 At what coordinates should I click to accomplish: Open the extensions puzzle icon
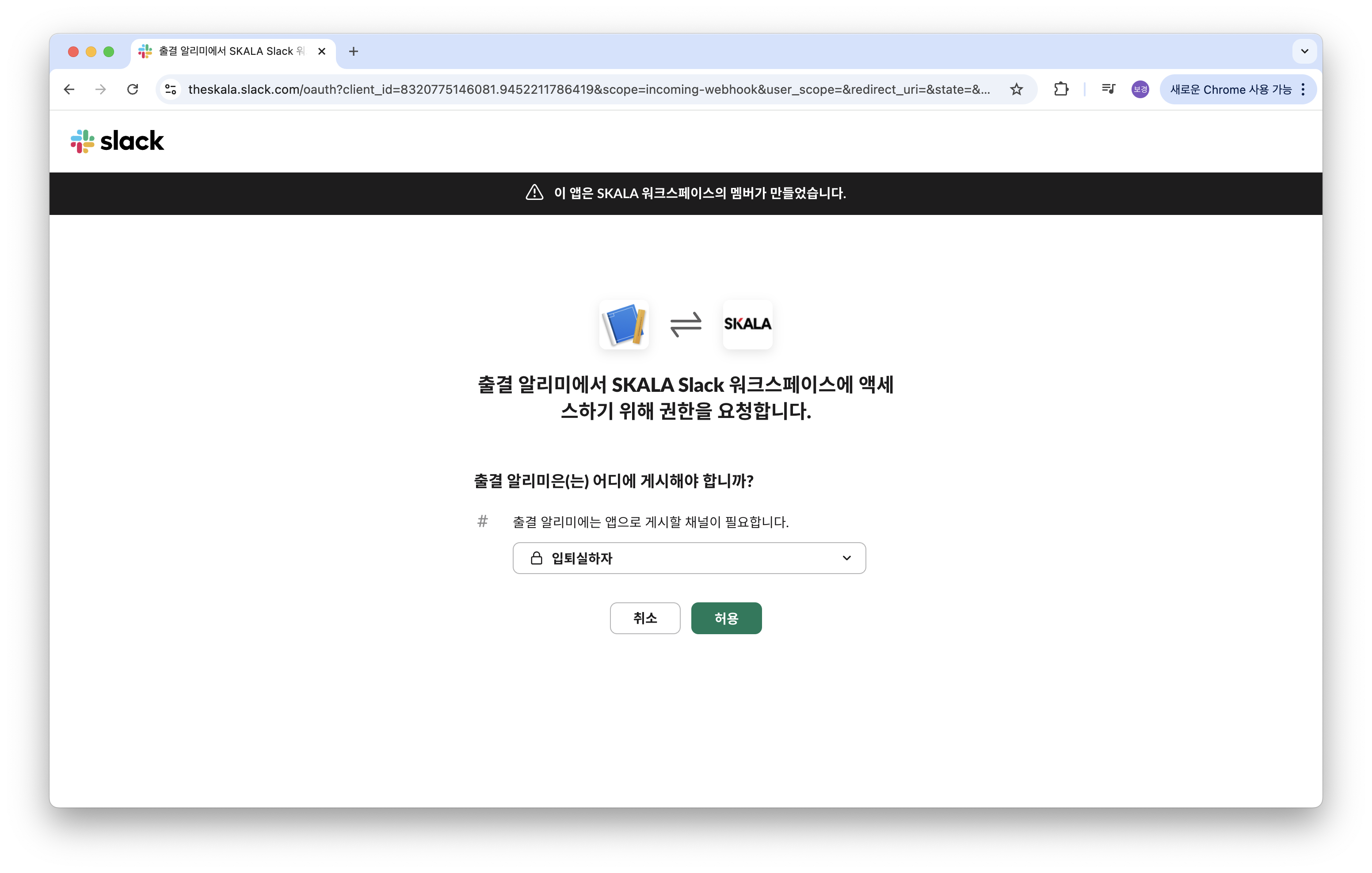click(x=1061, y=89)
